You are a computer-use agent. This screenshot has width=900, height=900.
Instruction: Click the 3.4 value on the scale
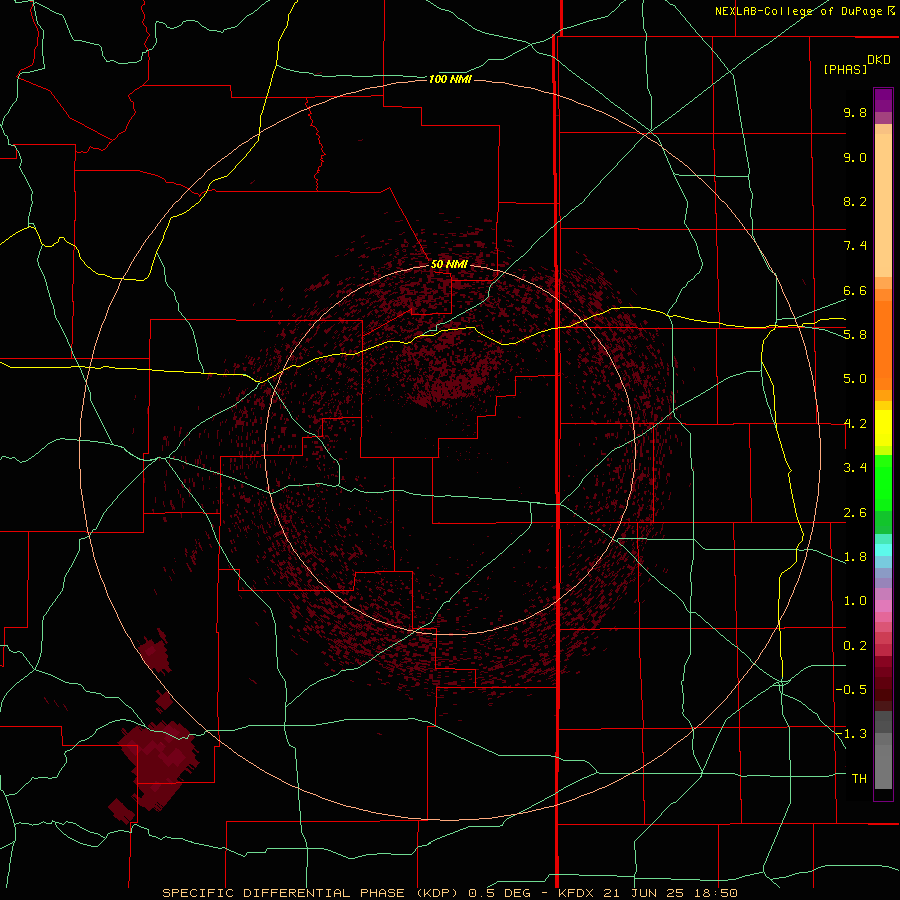pos(855,468)
